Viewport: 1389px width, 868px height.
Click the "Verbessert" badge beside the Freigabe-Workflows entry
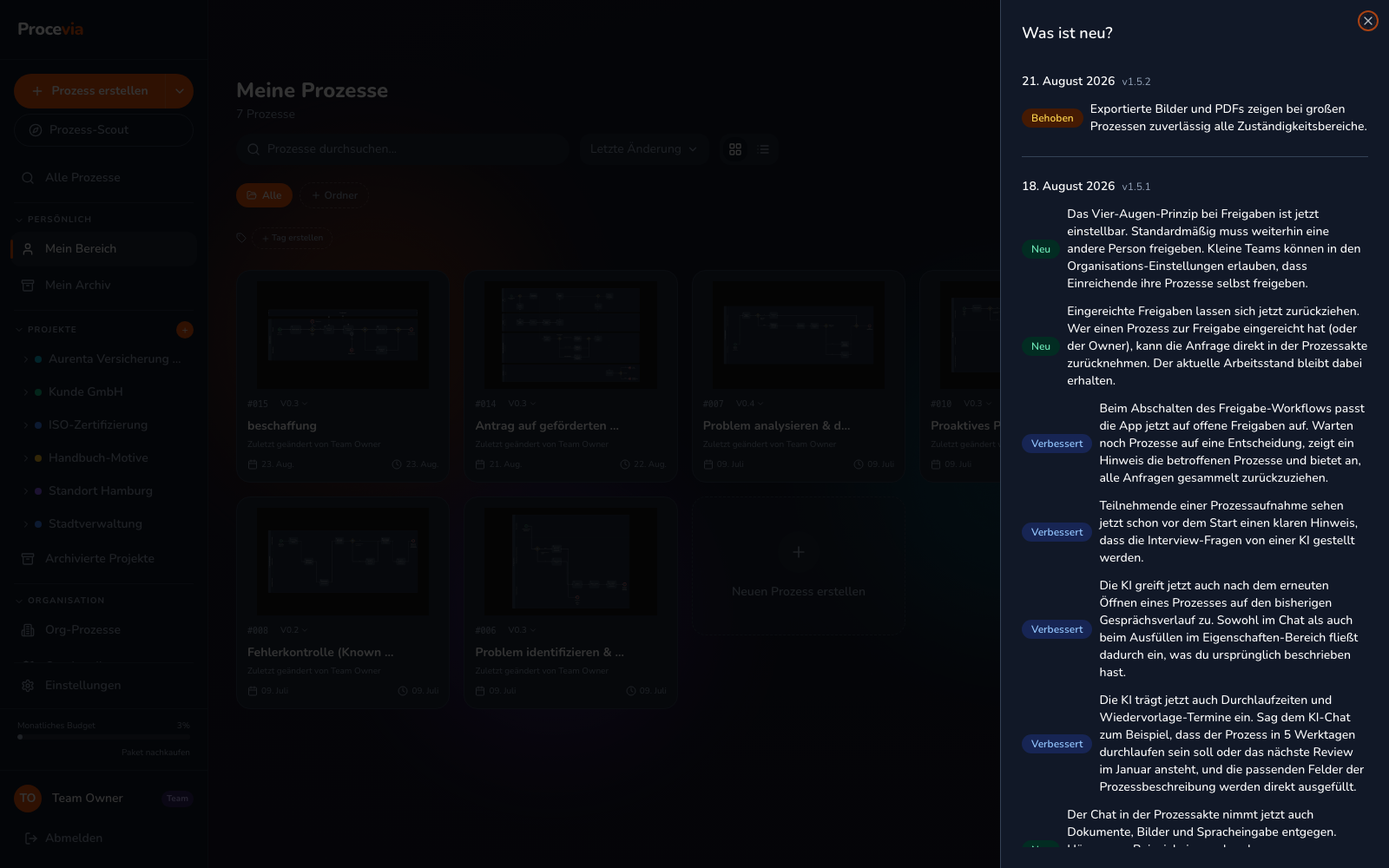(1057, 444)
